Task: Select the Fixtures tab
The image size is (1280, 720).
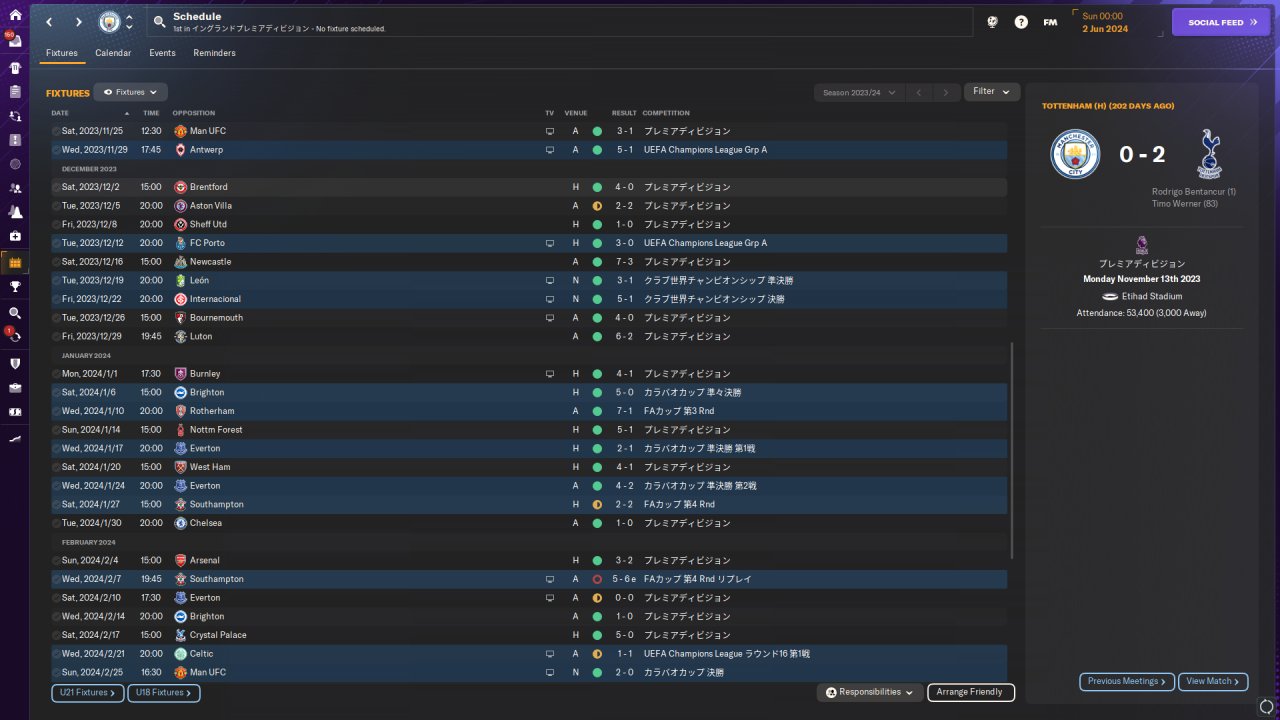Action: tap(62, 53)
